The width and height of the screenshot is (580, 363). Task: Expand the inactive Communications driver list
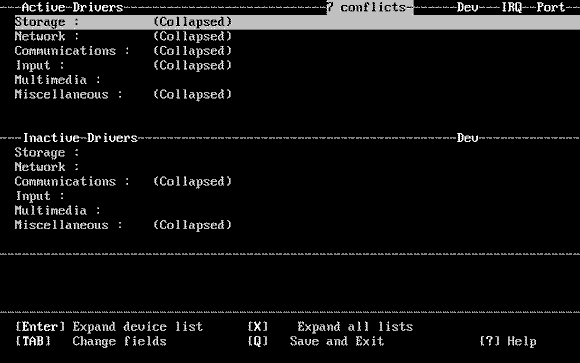123,181
